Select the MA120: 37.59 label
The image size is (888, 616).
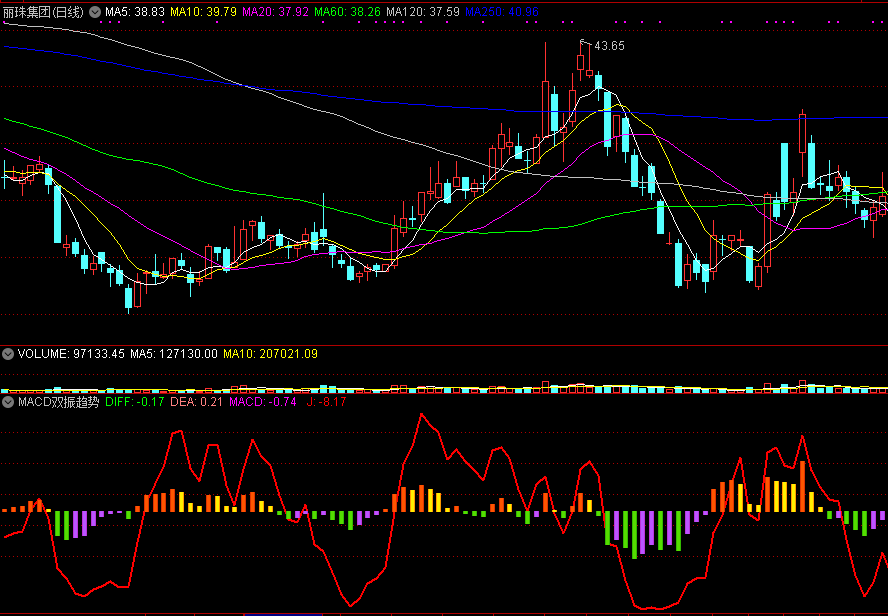coord(422,12)
